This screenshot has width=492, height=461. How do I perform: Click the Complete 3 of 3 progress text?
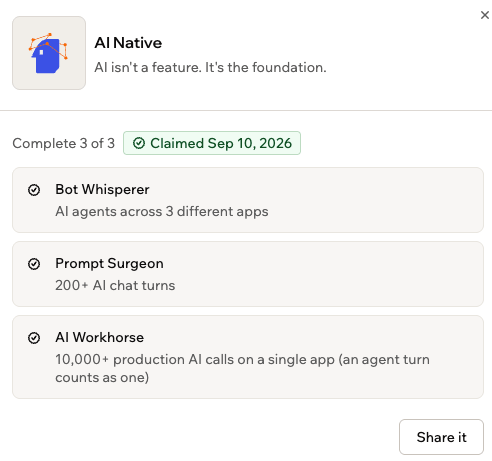pos(64,143)
